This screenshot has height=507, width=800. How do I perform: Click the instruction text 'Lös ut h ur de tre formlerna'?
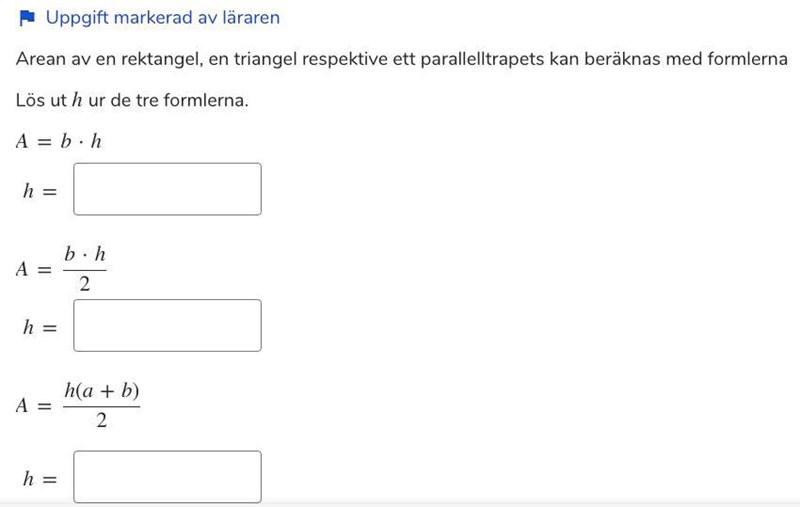click(131, 101)
